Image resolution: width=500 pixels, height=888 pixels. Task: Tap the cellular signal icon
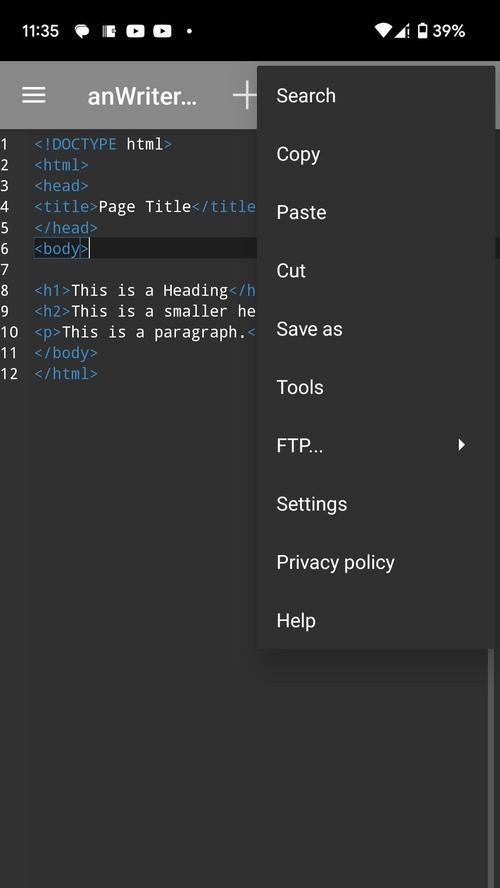click(402, 31)
